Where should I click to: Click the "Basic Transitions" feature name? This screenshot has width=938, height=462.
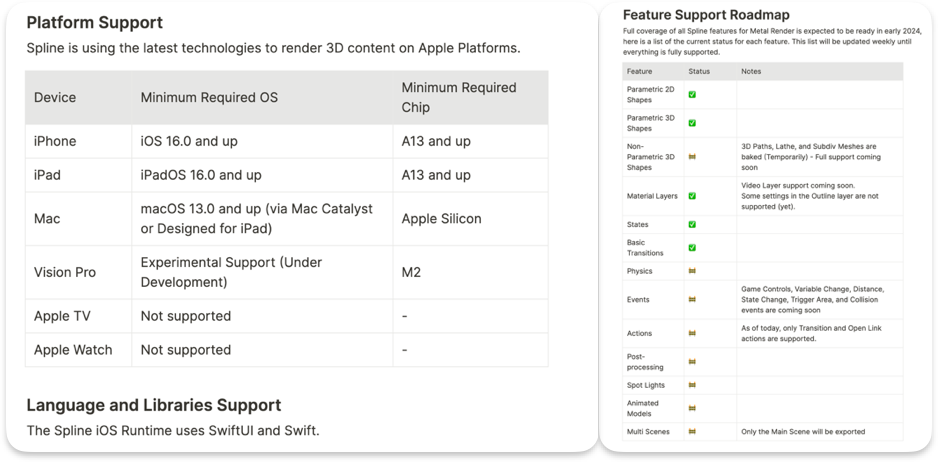[x=645, y=247]
